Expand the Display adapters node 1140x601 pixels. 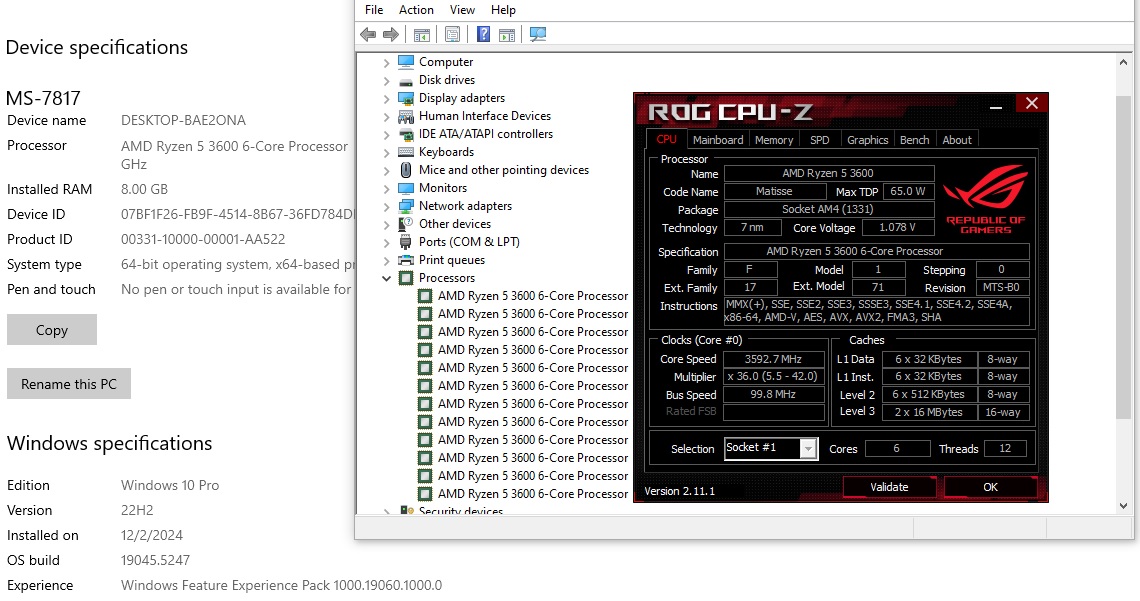point(387,98)
